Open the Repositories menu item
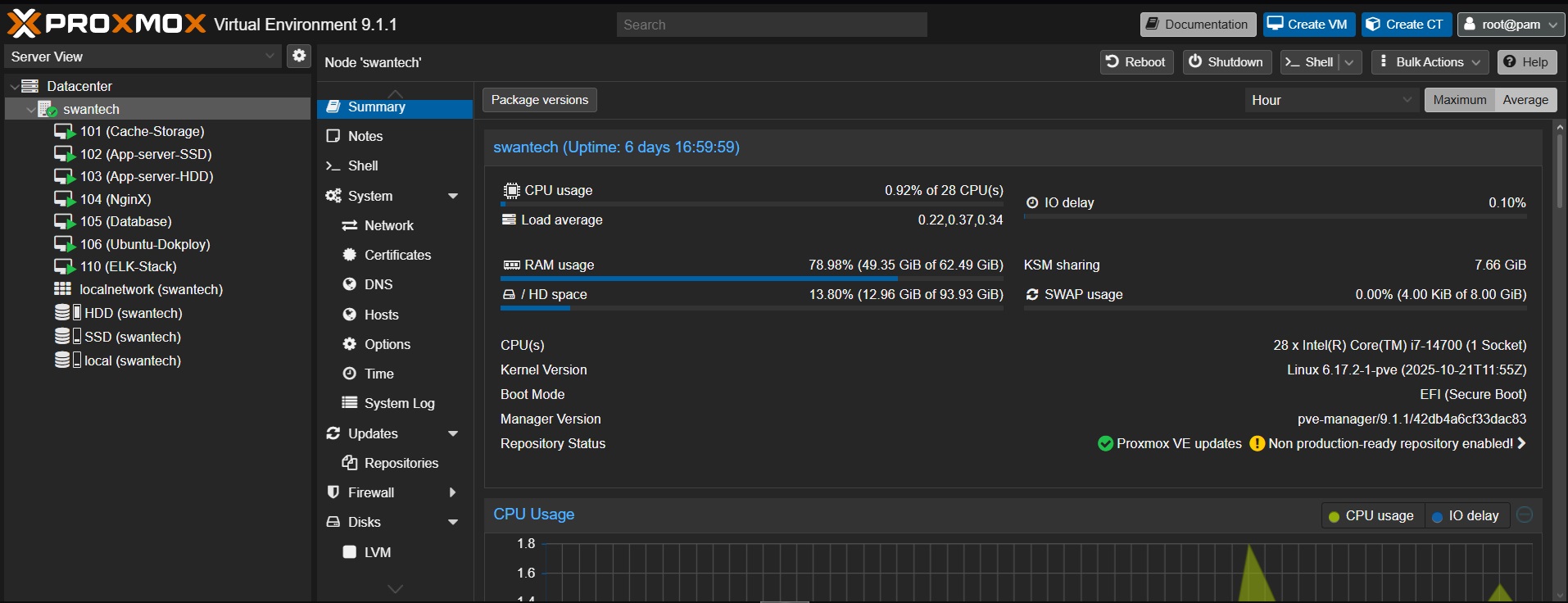 point(395,463)
